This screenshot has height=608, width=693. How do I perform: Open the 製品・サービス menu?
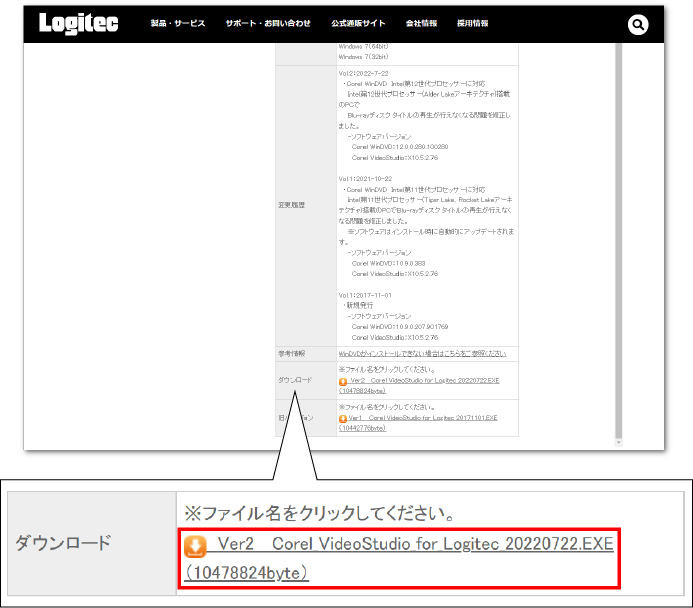point(178,23)
